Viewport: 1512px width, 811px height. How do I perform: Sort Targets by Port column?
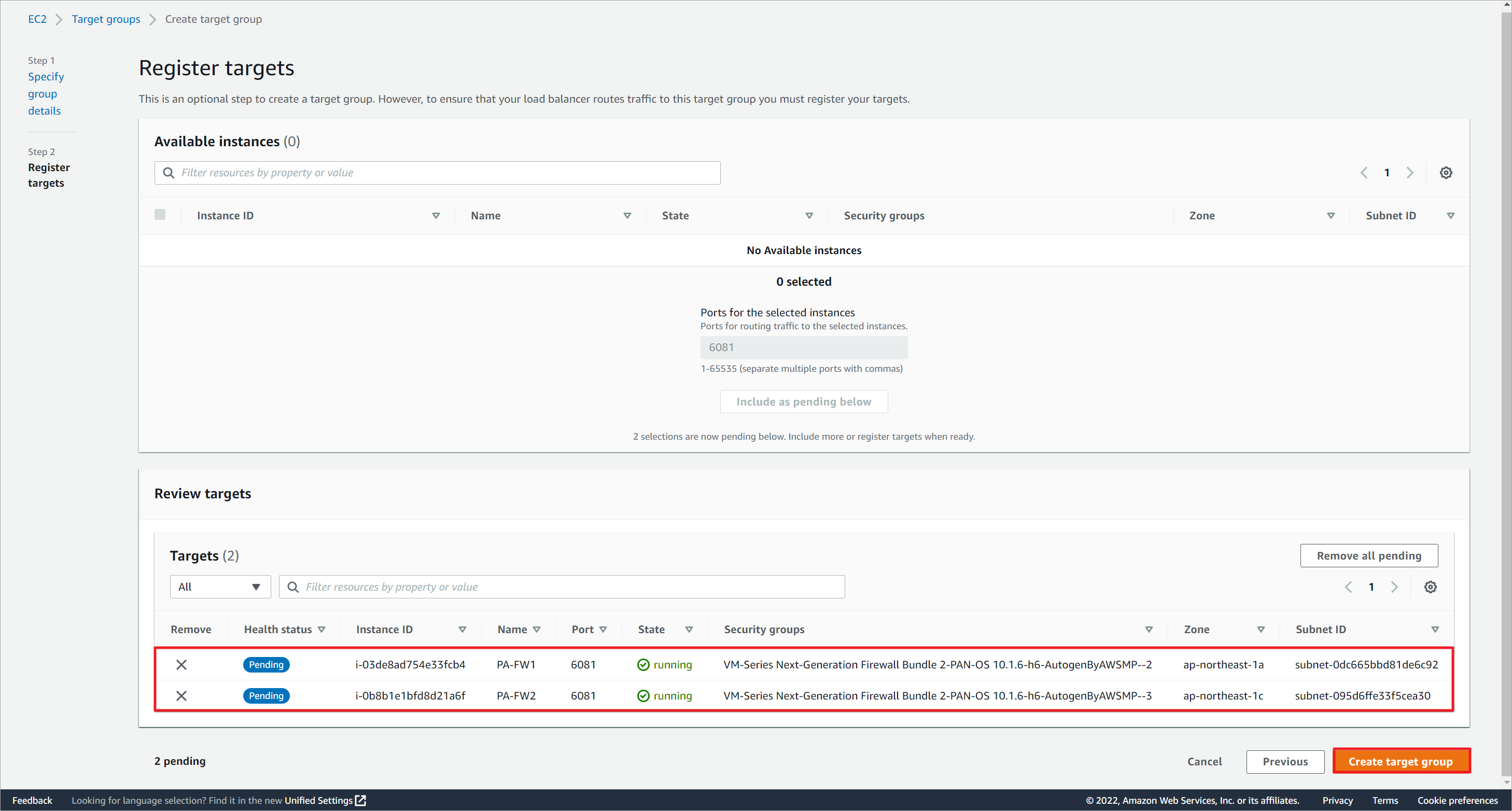pos(604,629)
